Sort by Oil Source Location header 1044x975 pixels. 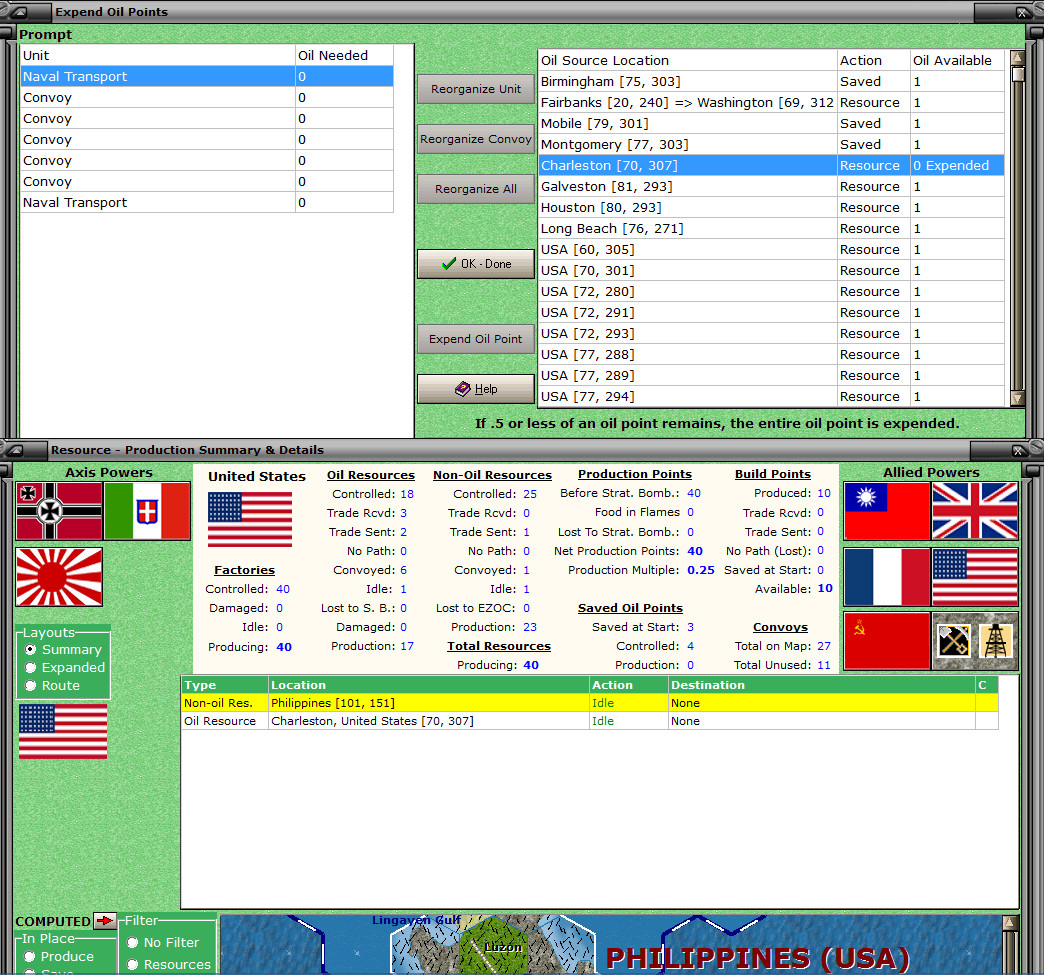tap(687, 61)
